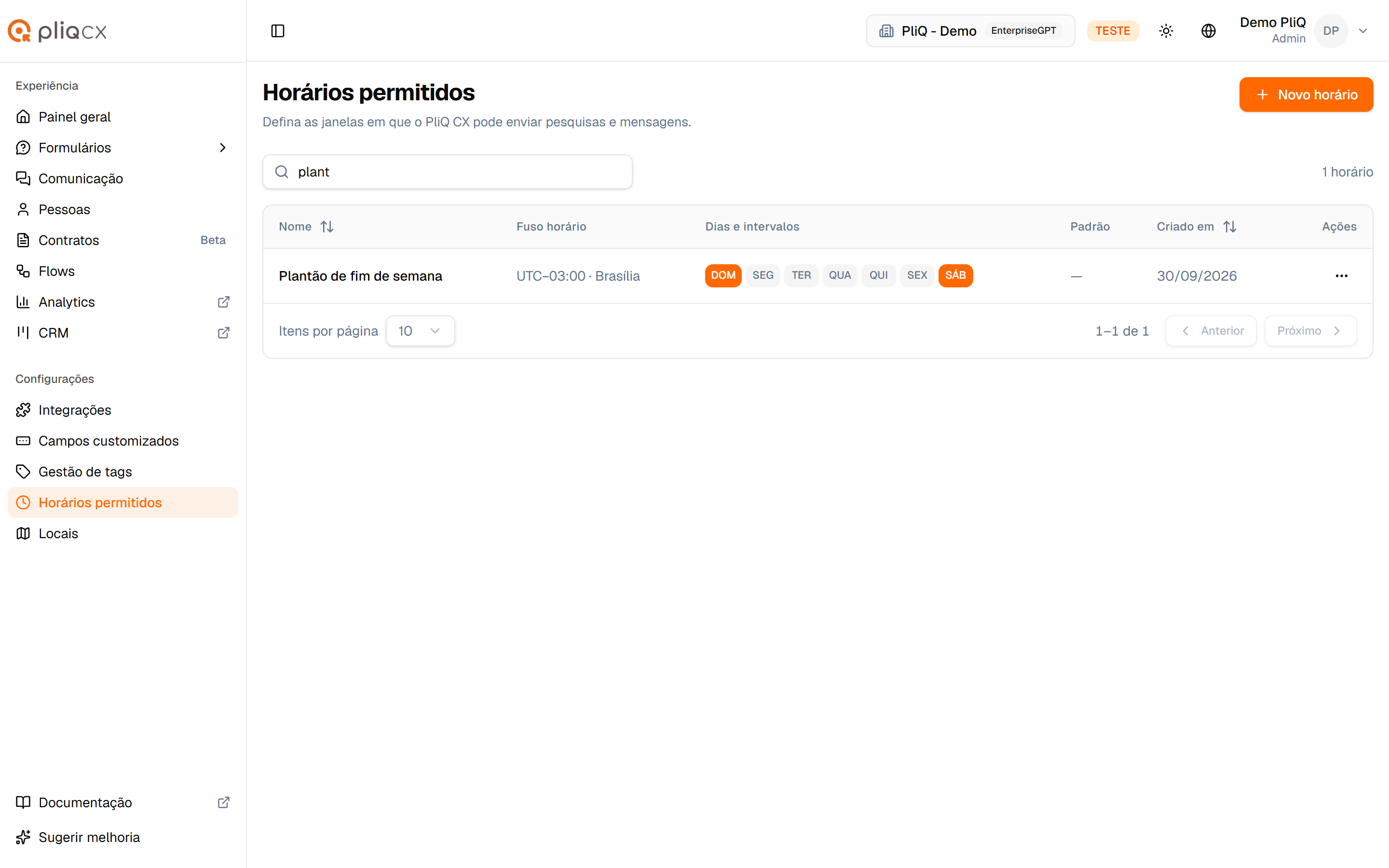Viewport: 1389px width, 868px height.
Task: Open Locais in the sidebar
Action: (123, 533)
